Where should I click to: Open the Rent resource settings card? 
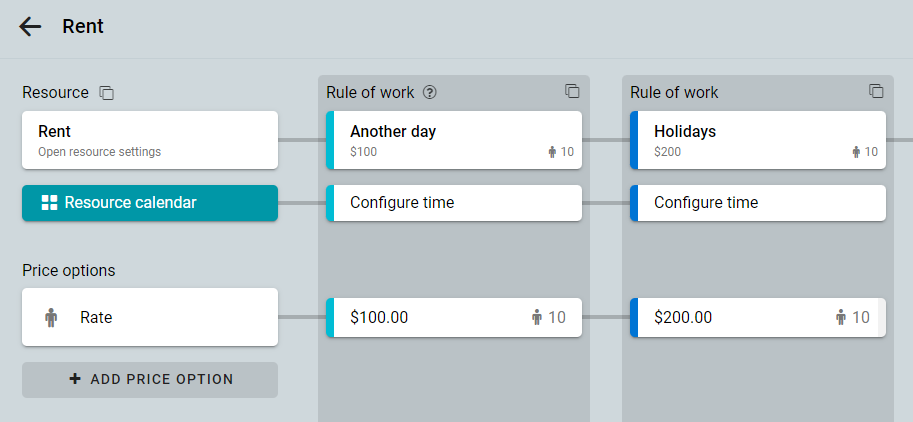pyautogui.click(x=150, y=140)
